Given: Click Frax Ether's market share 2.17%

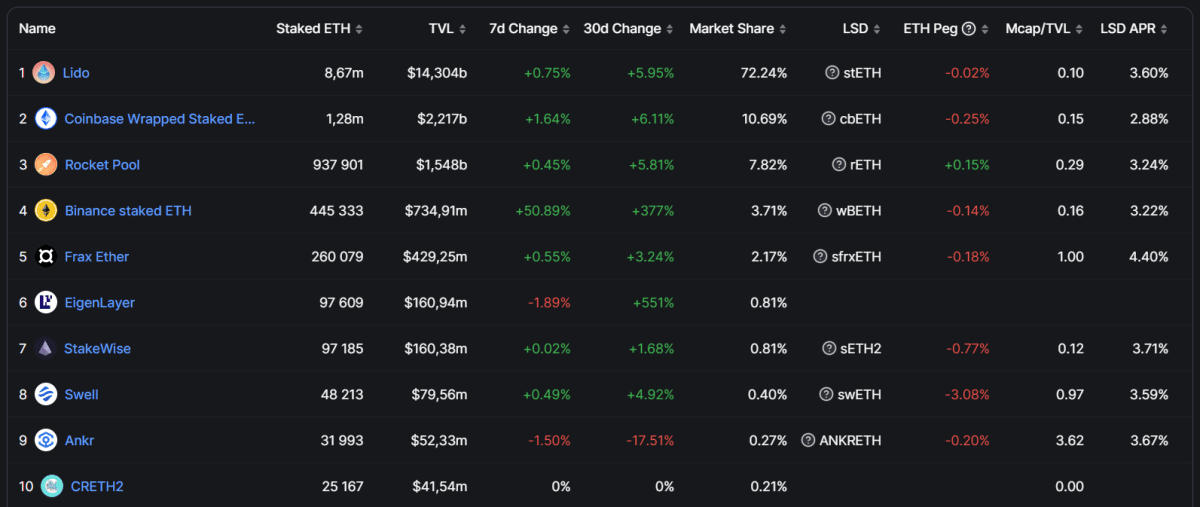Looking at the screenshot, I should click(767, 257).
